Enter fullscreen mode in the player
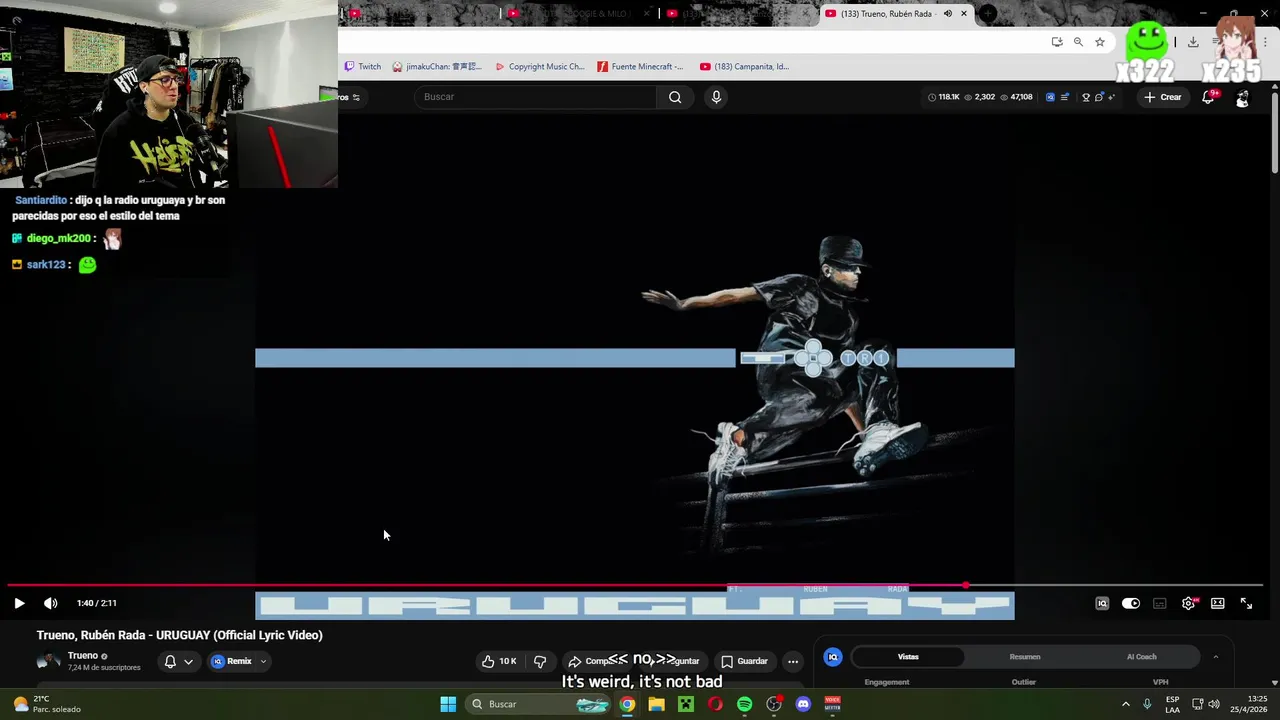 point(1246,603)
